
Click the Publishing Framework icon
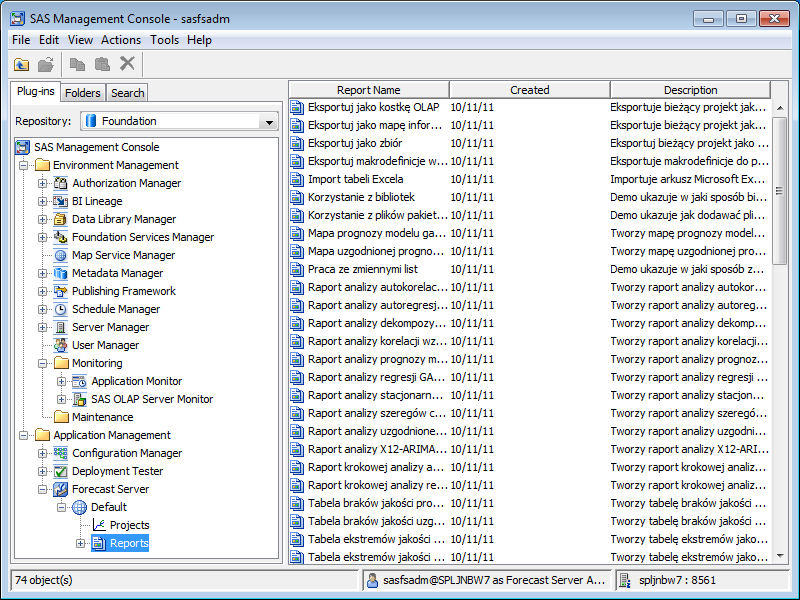[x=61, y=291]
